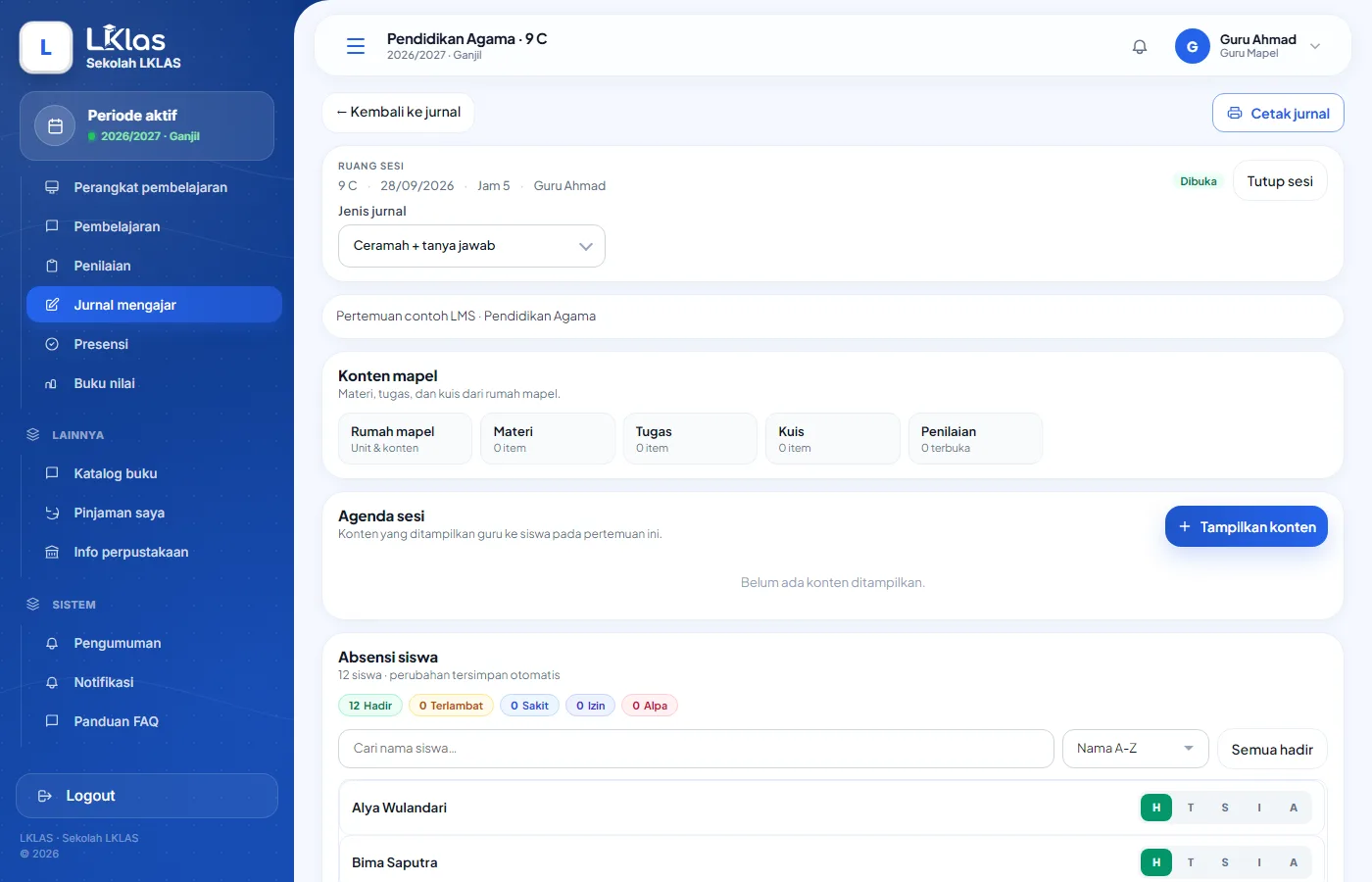
Task: Click the Semua hadir button
Action: (1272, 749)
